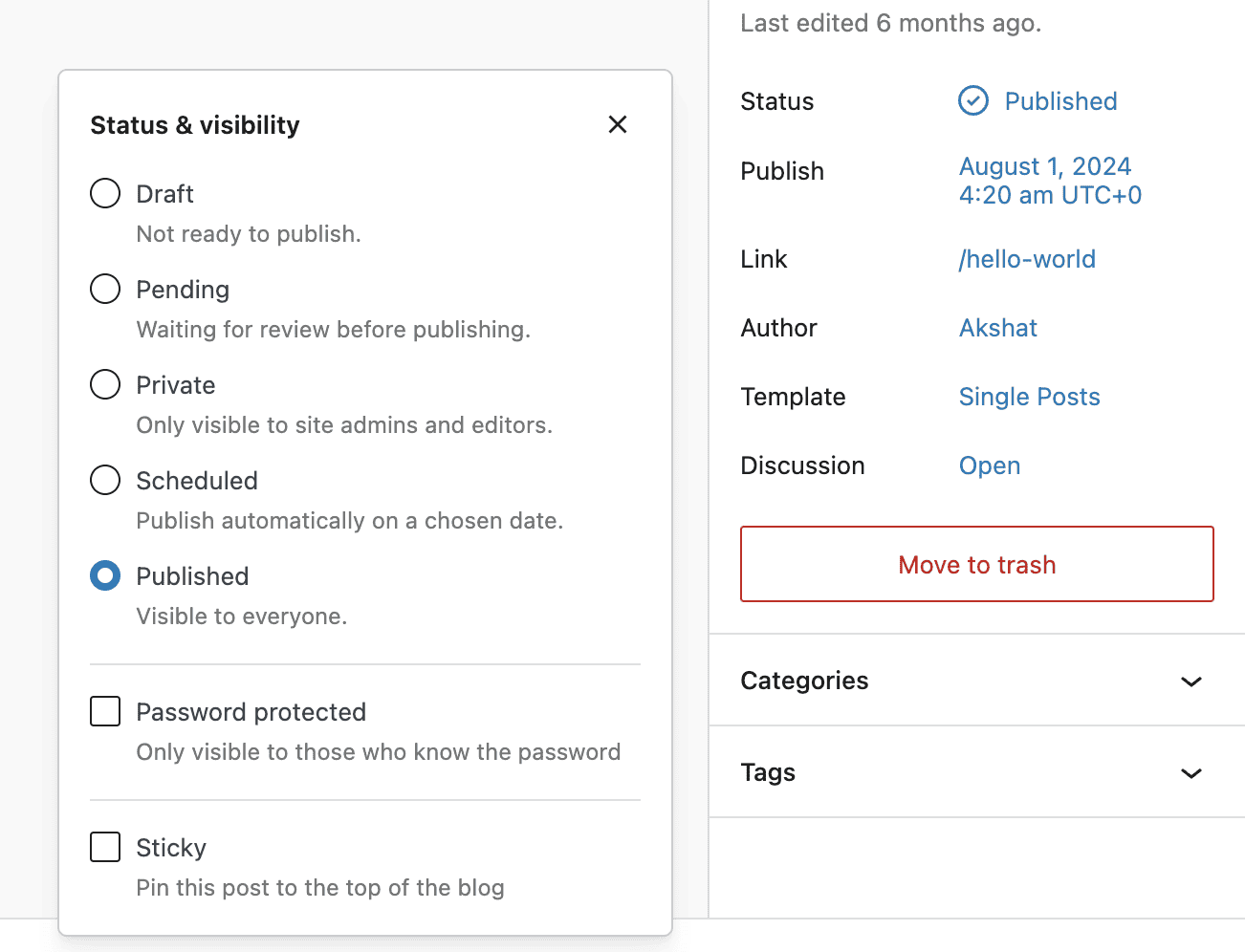Click the Publish row label in sidebar
The image size is (1245, 952).
tap(782, 171)
